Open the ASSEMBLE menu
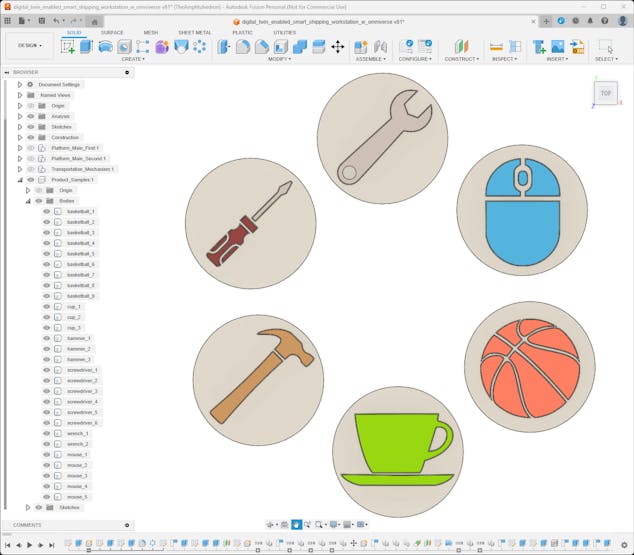This screenshot has height=555, width=634. (370, 59)
